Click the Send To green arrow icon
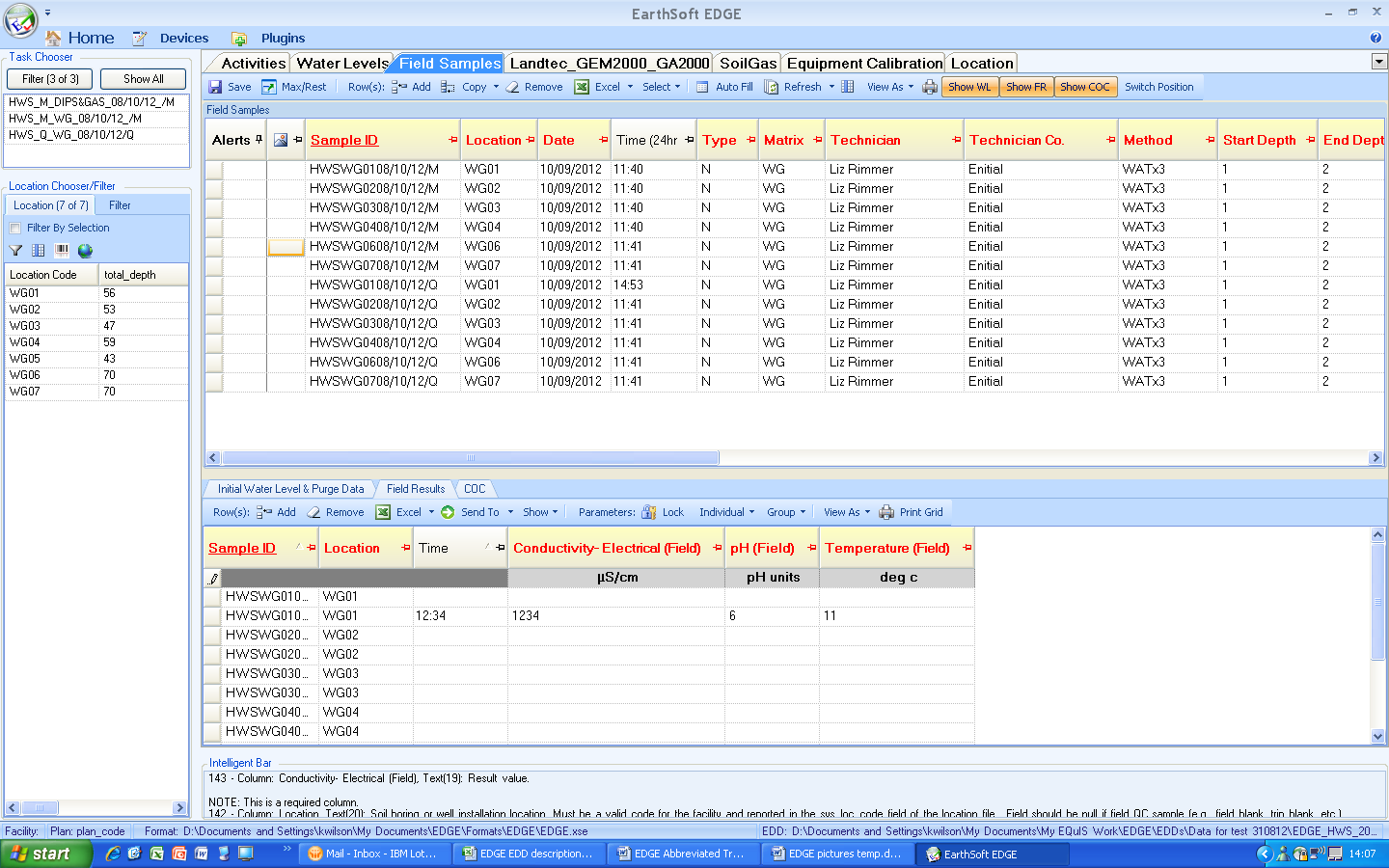Viewport: 1389px width, 868px height. (448, 512)
